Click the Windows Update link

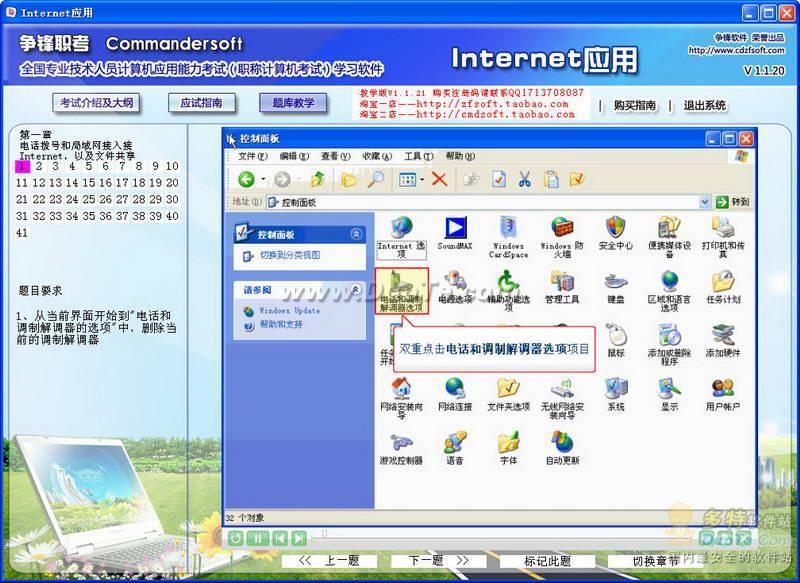tap(289, 310)
